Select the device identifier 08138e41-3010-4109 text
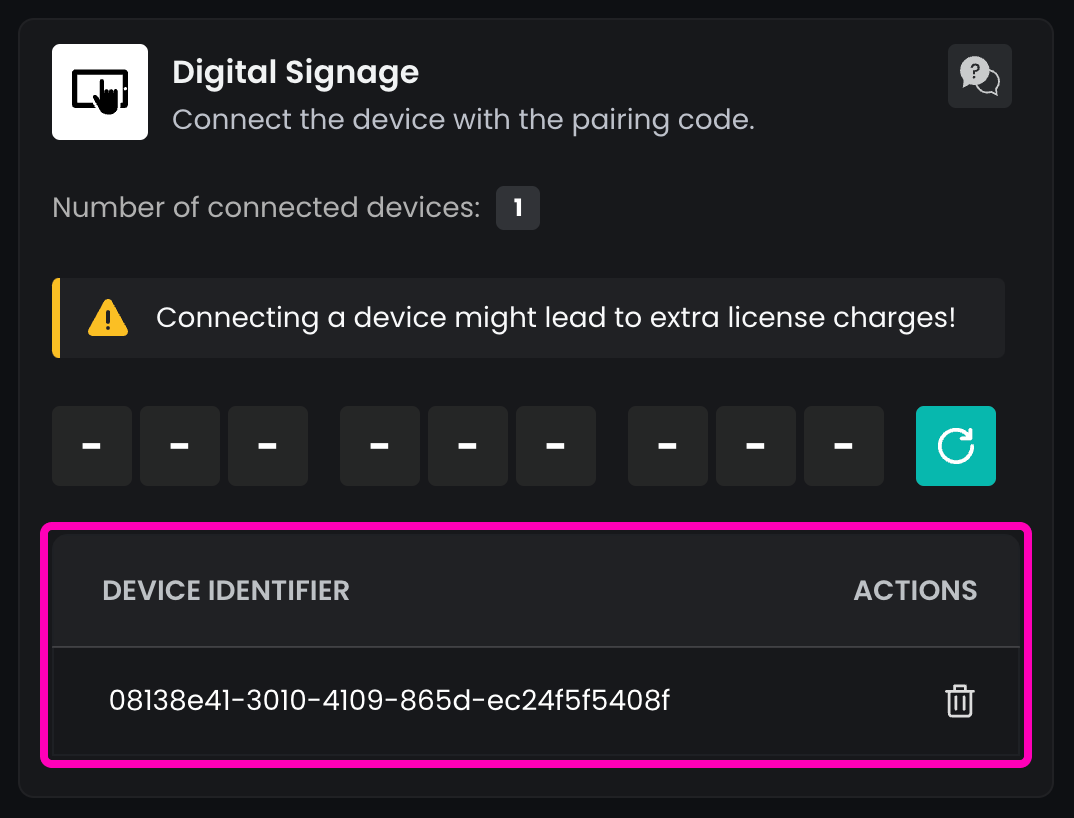 (x=389, y=701)
